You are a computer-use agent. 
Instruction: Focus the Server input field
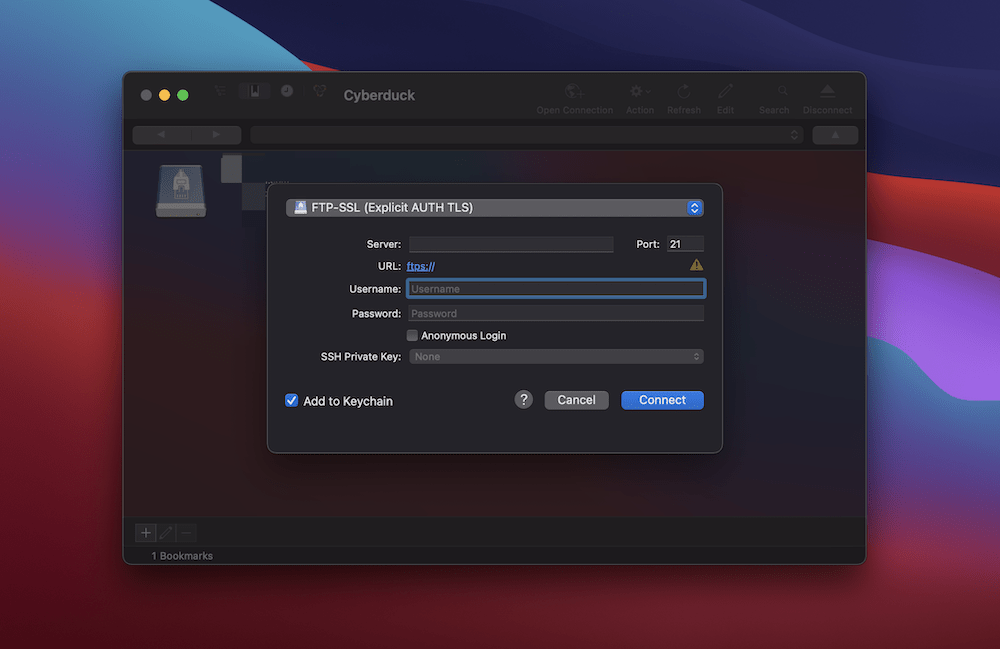click(x=510, y=244)
